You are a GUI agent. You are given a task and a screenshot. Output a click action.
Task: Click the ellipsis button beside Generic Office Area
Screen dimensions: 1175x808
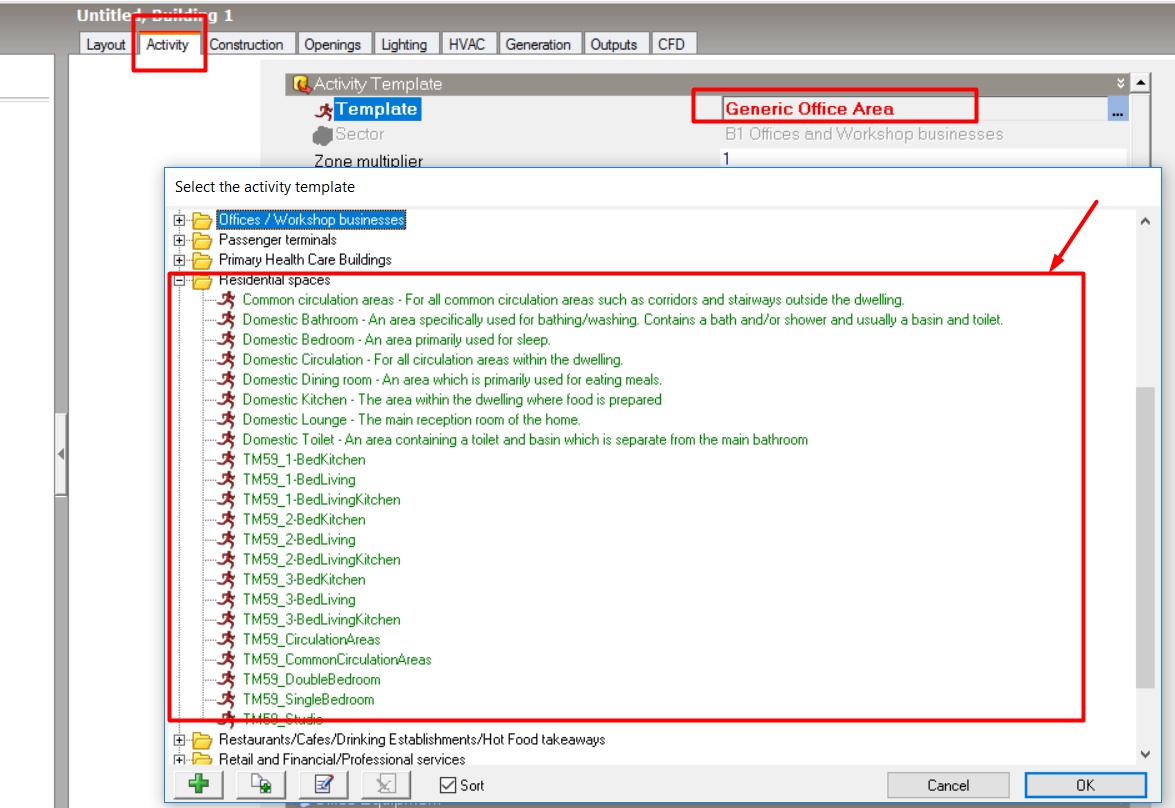[1117, 109]
